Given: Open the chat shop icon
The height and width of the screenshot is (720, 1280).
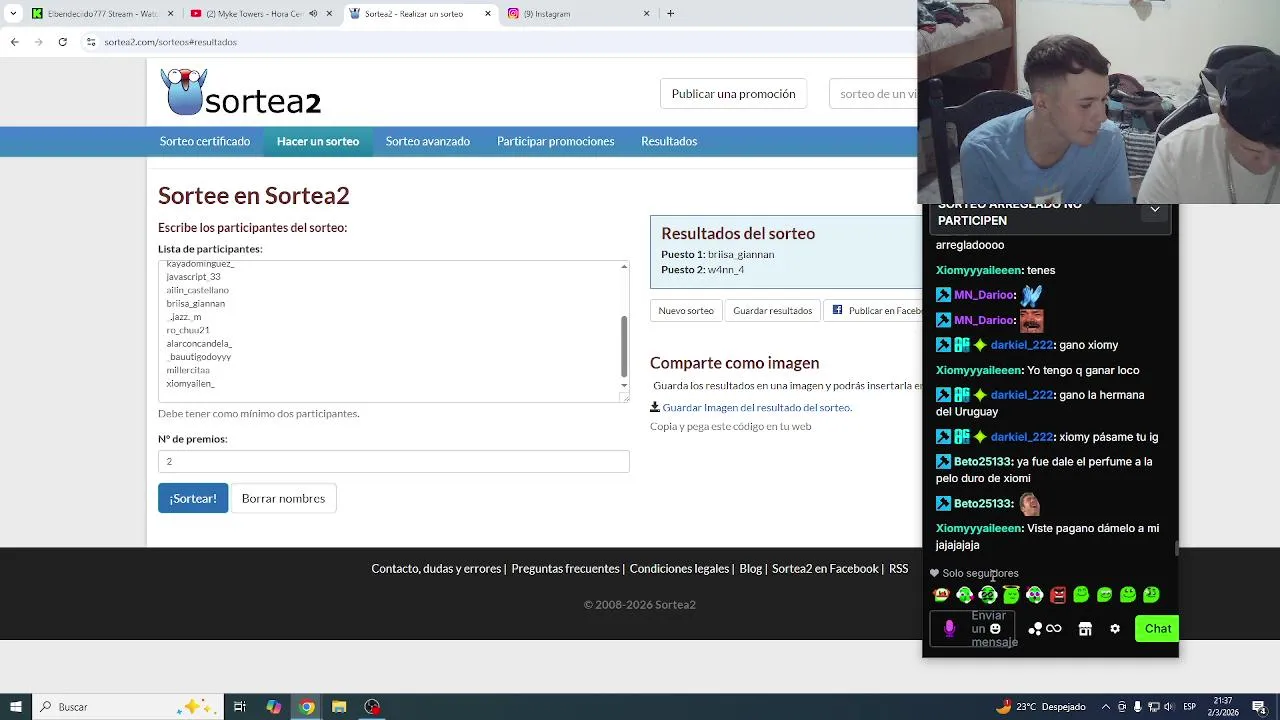Looking at the screenshot, I should 1085,629.
